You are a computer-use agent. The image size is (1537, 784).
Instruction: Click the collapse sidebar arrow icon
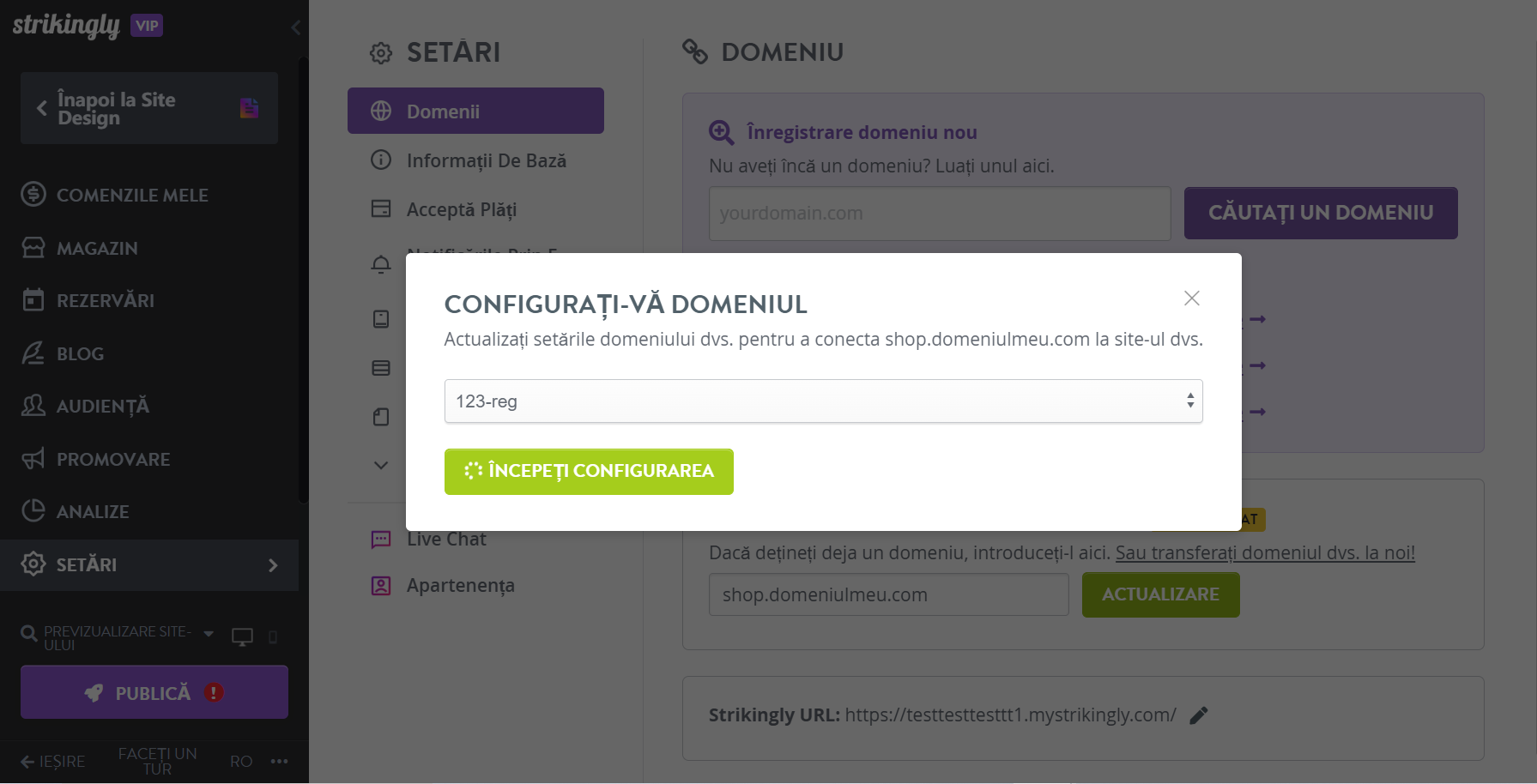pos(295,27)
